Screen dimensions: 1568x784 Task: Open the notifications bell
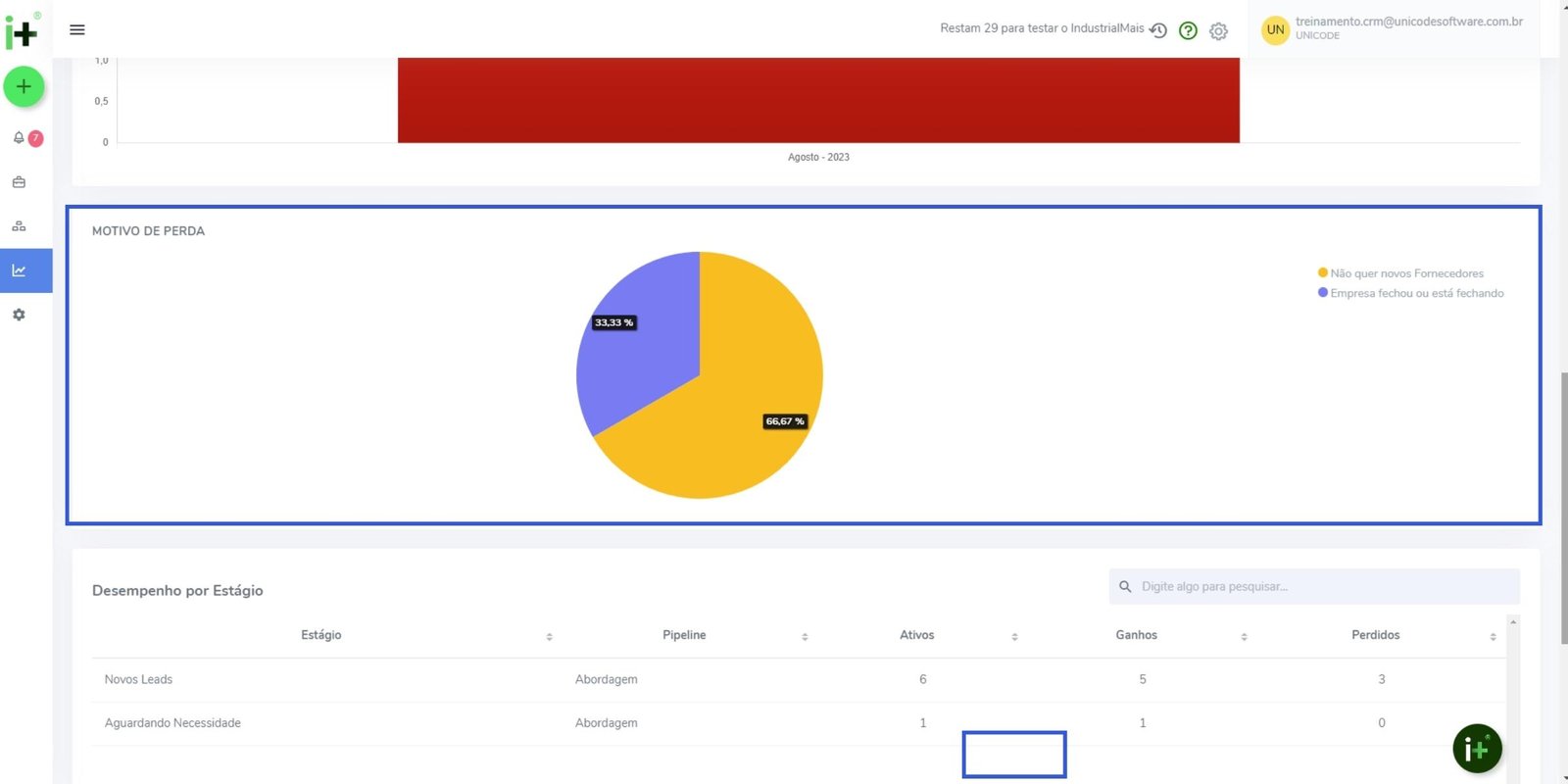coord(19,138)
